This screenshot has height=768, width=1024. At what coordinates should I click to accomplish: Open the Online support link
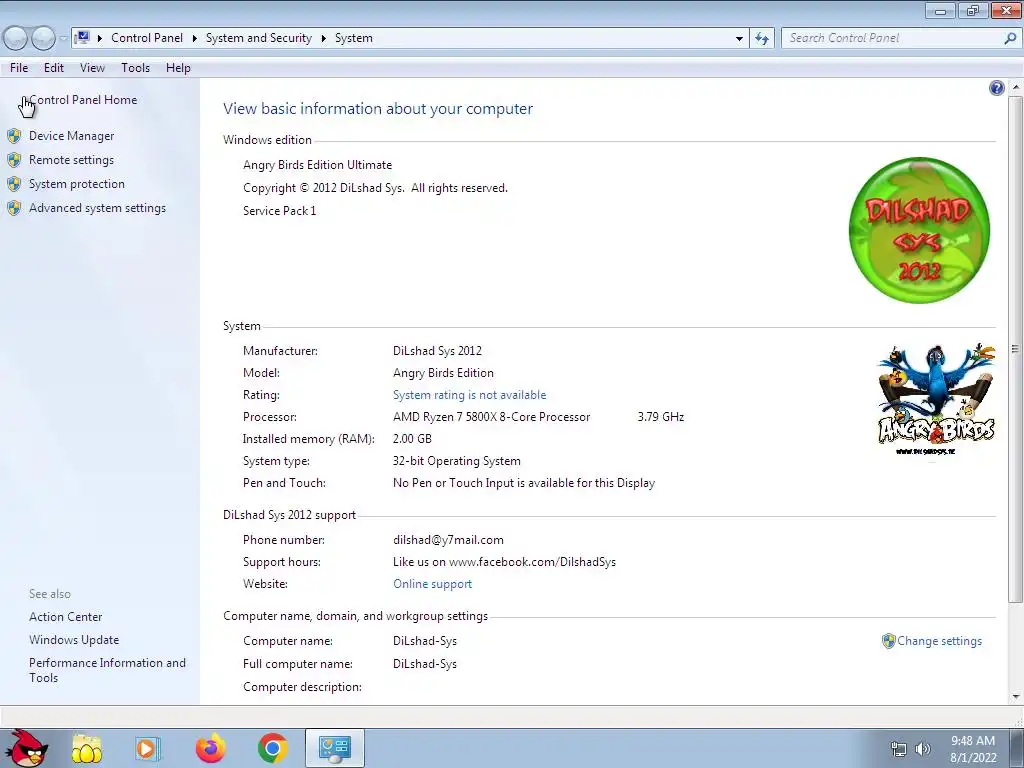432,584
